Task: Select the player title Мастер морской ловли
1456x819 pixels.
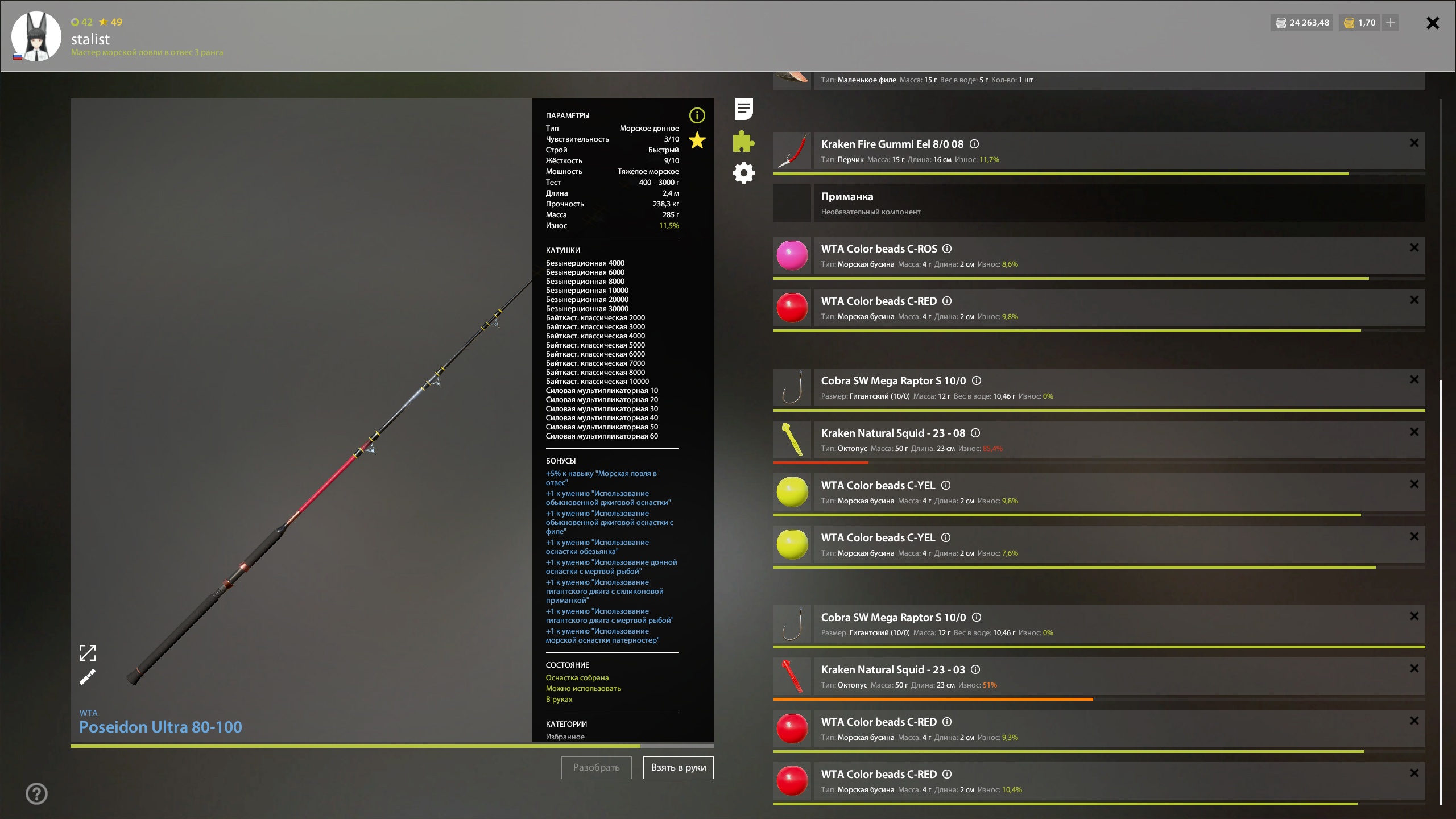Action: pyautogui.click(x=147, y=52)
